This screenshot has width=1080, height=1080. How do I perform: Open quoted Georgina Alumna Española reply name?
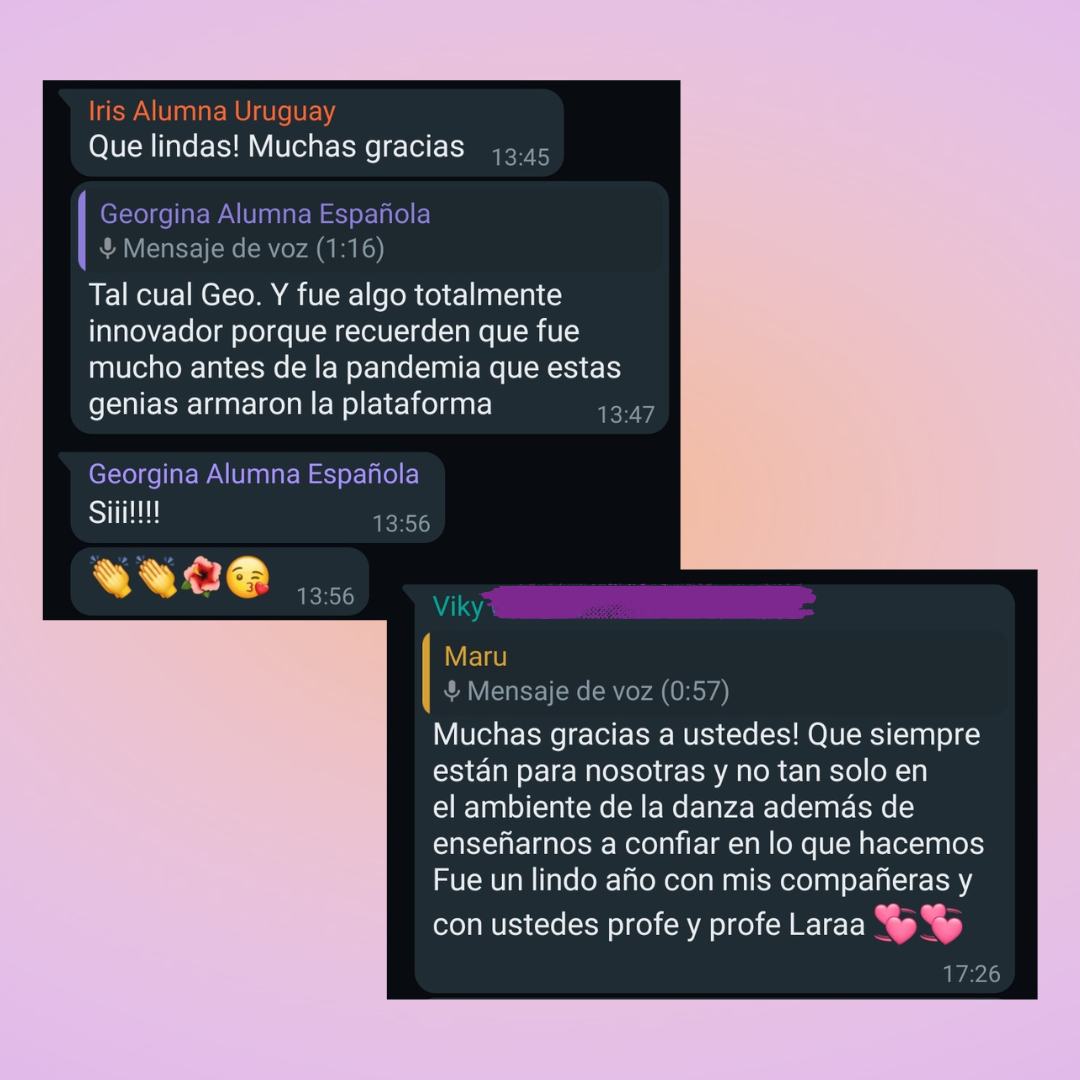(x=265, y=214)
